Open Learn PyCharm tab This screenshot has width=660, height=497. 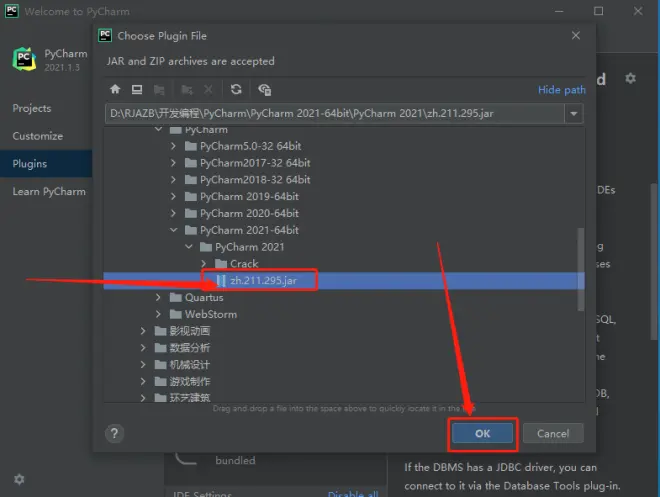coord(46,191)
